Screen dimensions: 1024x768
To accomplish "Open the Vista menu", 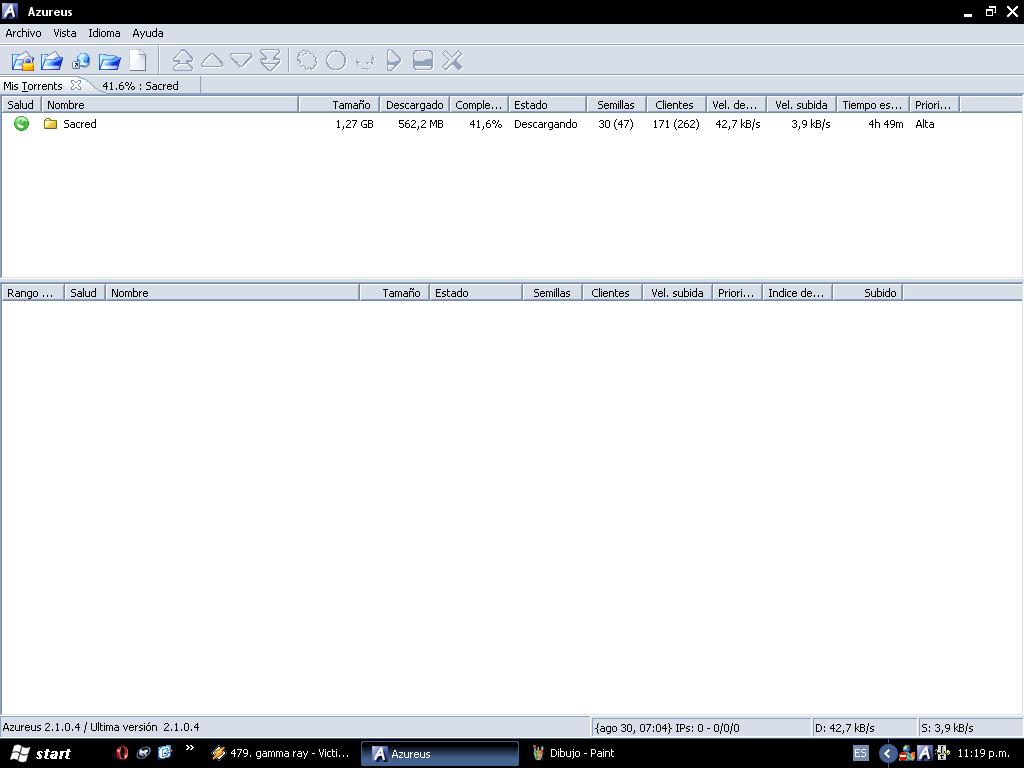I will tap(65, 33).
